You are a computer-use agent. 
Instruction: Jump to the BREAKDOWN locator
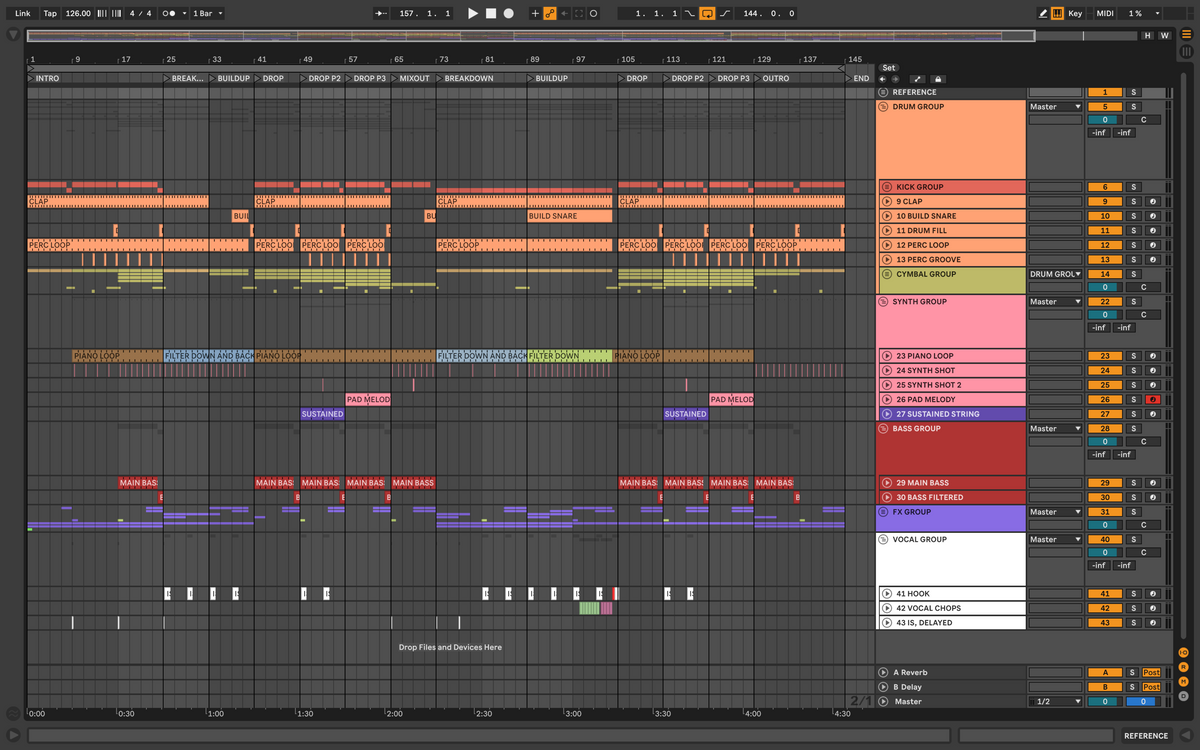point(468,78)
